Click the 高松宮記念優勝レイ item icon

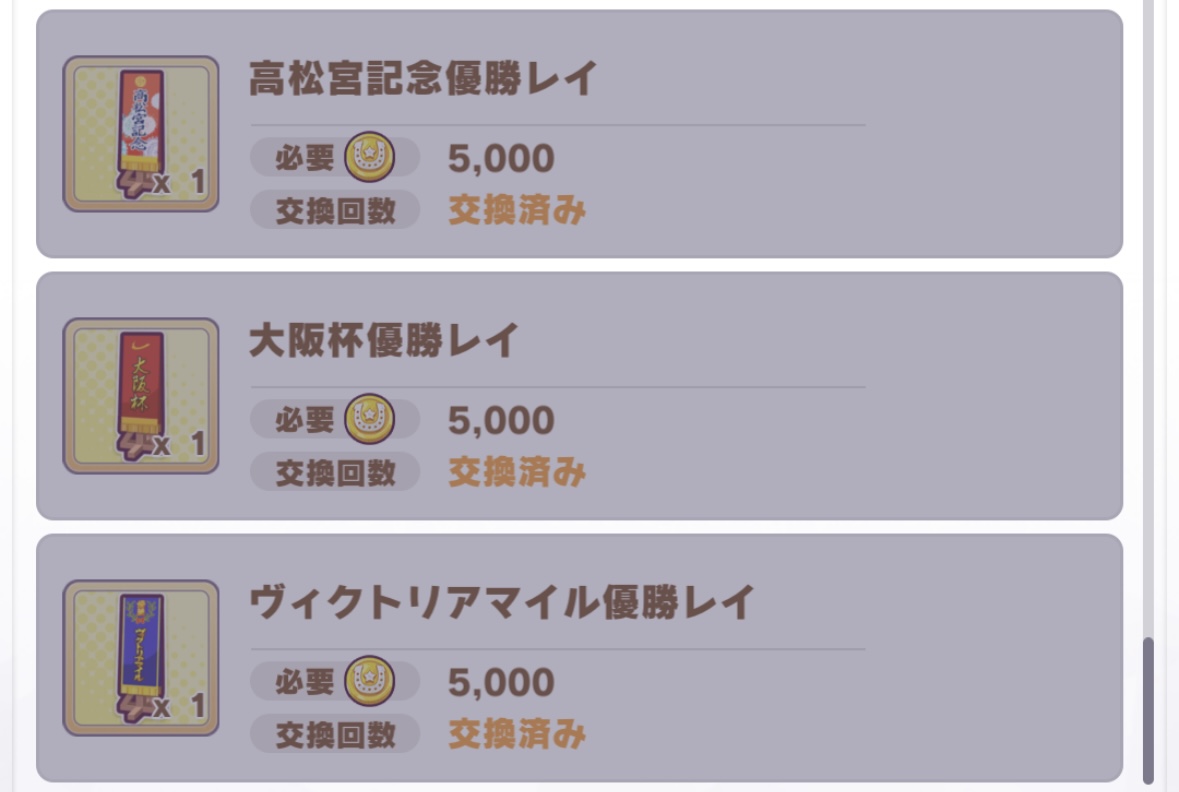click(141, 134)
